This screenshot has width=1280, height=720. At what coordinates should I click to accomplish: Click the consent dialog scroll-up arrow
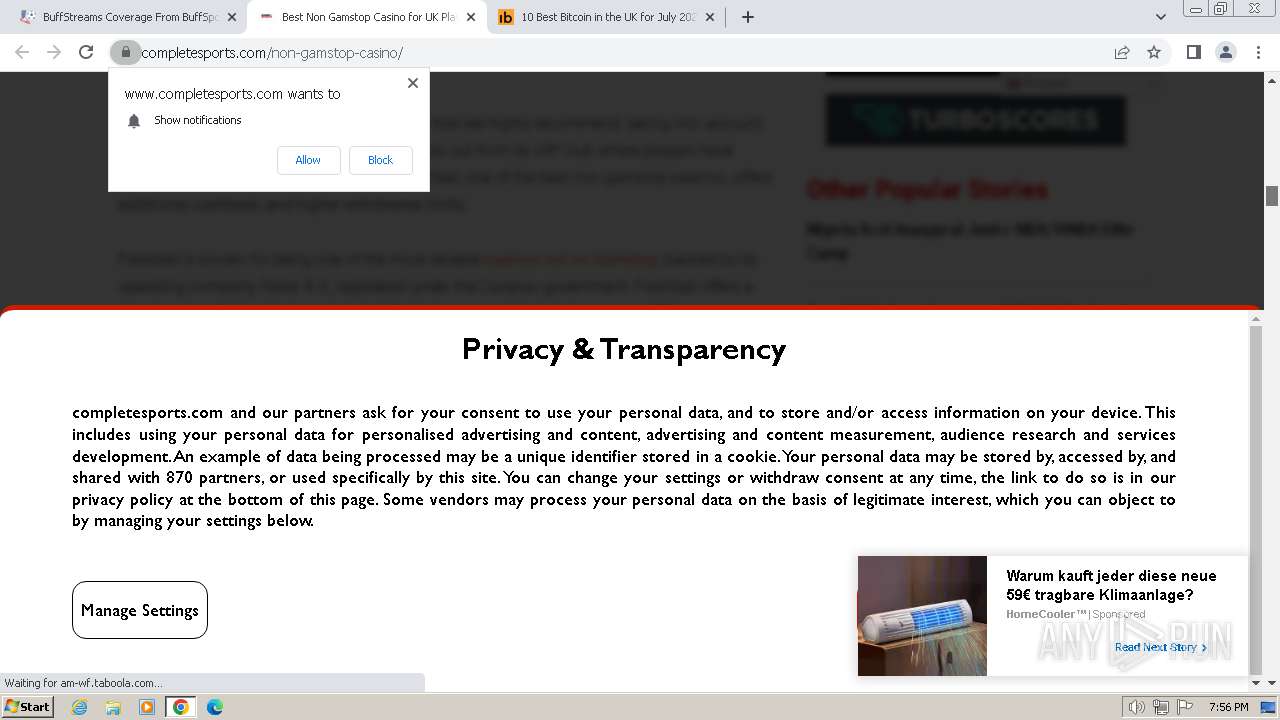1256,318
